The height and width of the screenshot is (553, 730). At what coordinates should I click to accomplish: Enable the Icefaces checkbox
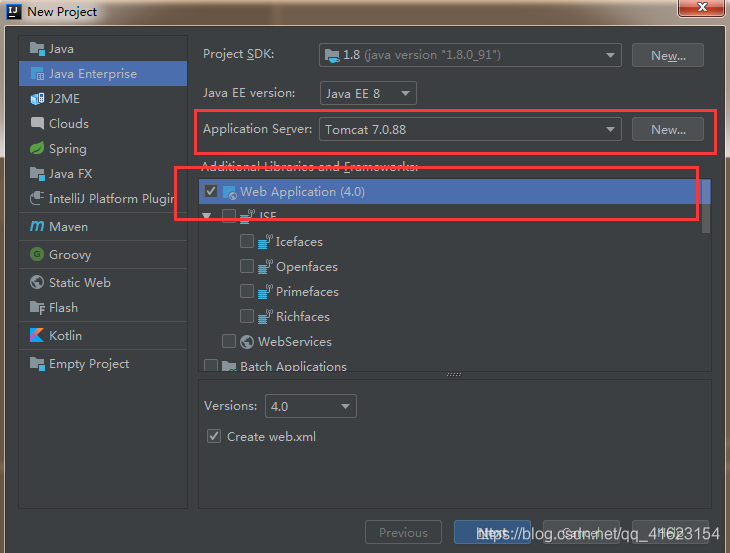coord(247,241)
